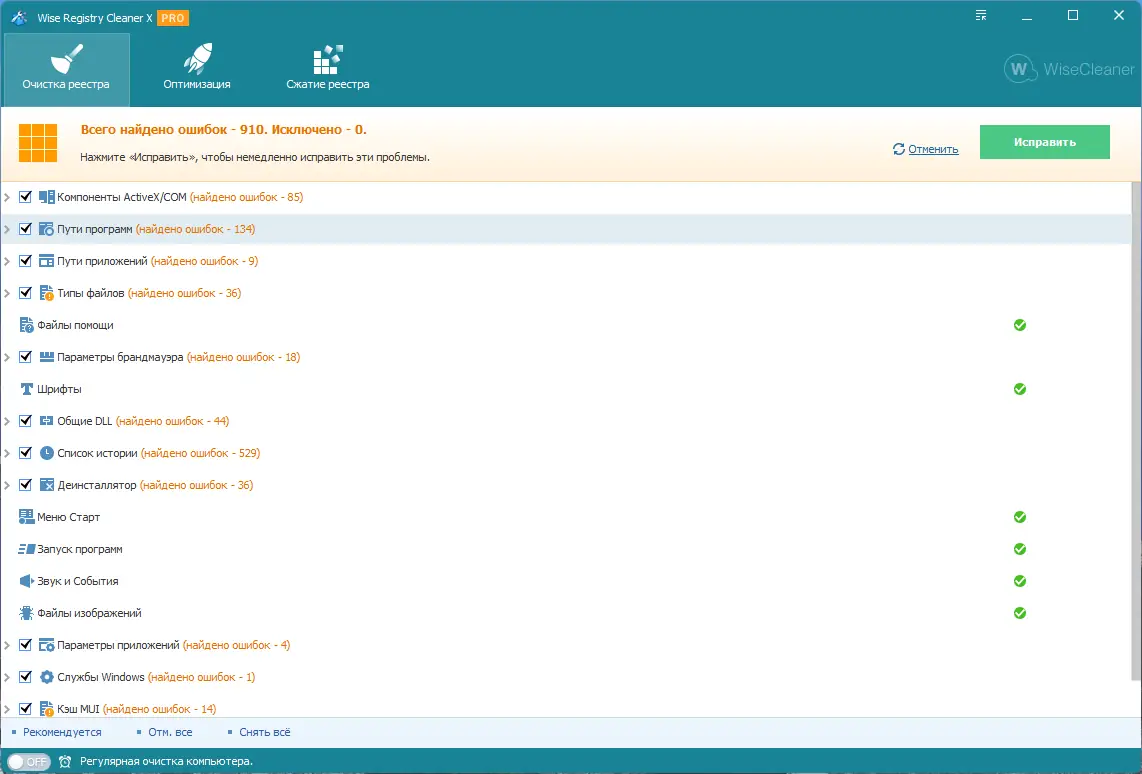Viewport: 1142px width, 774px height.
Task: Expand the Пути приложений row
Action: pos(7,261)
